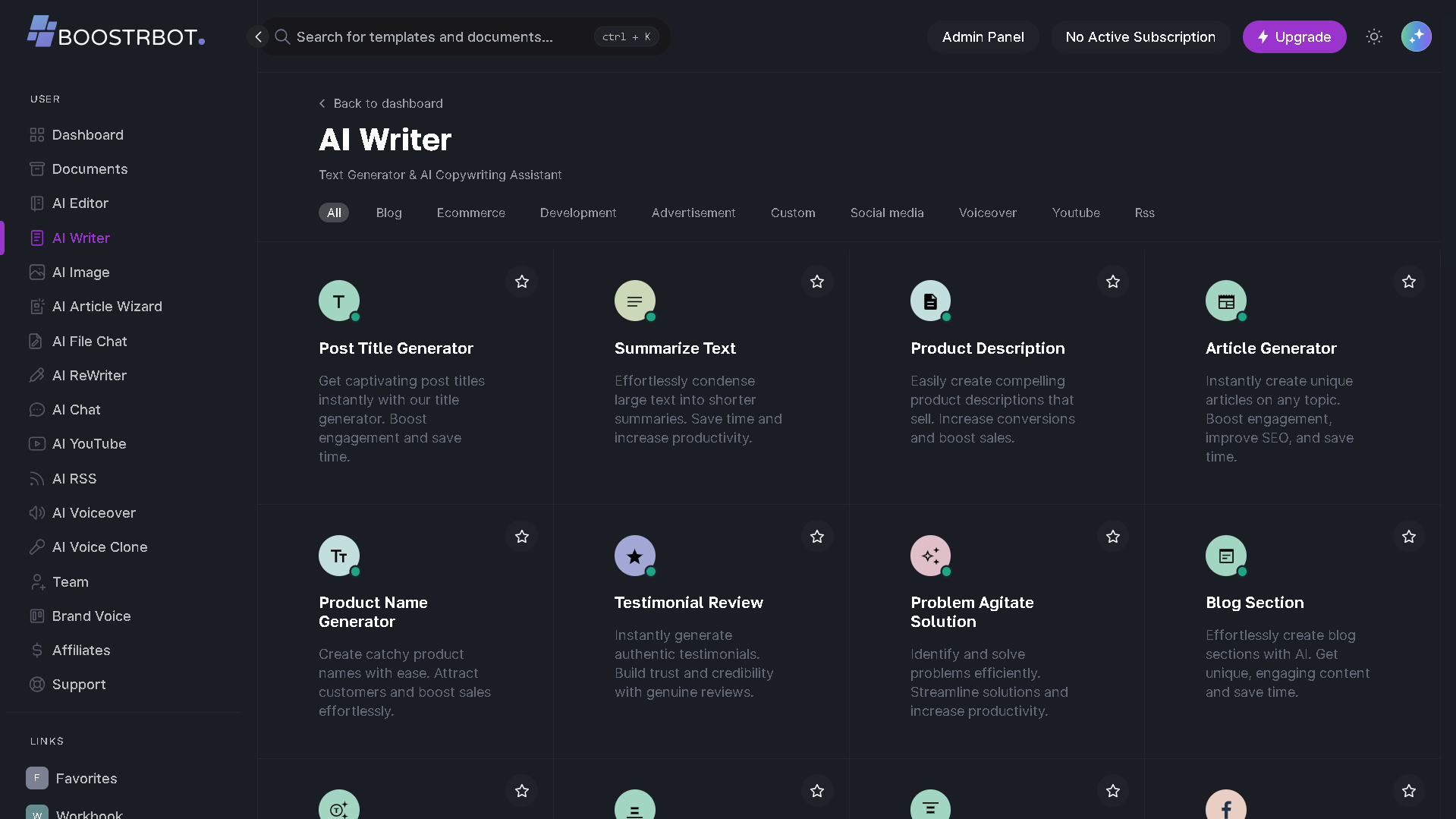This screenshot has width=1456, height=819.
Task: Open Product Description template icon
Action: pyautogui.click(x=930, y=301)
